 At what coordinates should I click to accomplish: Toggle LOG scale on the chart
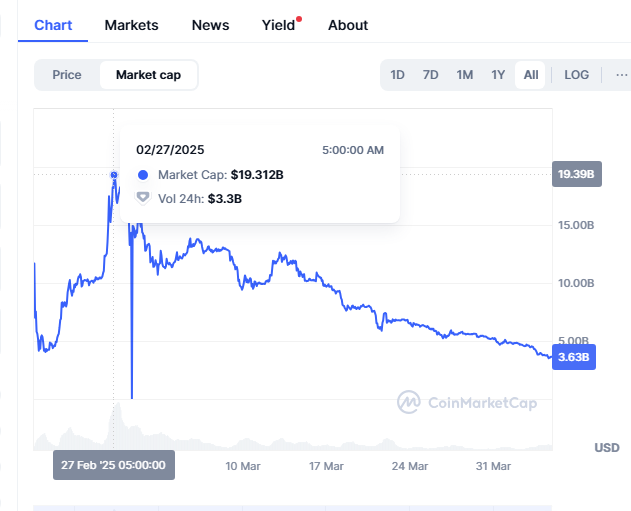click(x=577, y=75)
